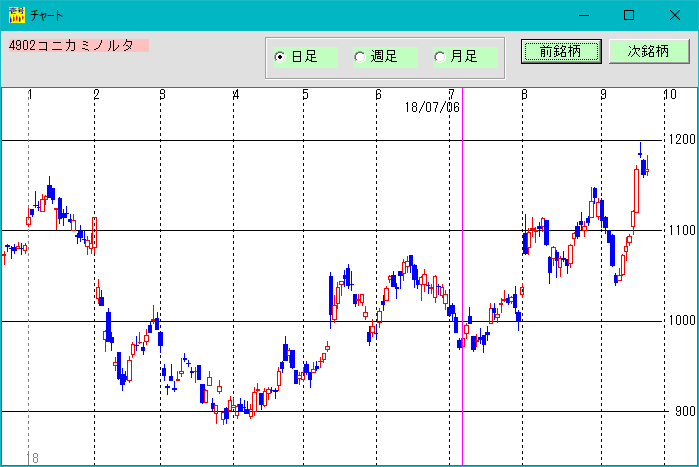Go to previous stock with 前銘柄 button
This screenshot has width=699, height=467.
(561, 51)
